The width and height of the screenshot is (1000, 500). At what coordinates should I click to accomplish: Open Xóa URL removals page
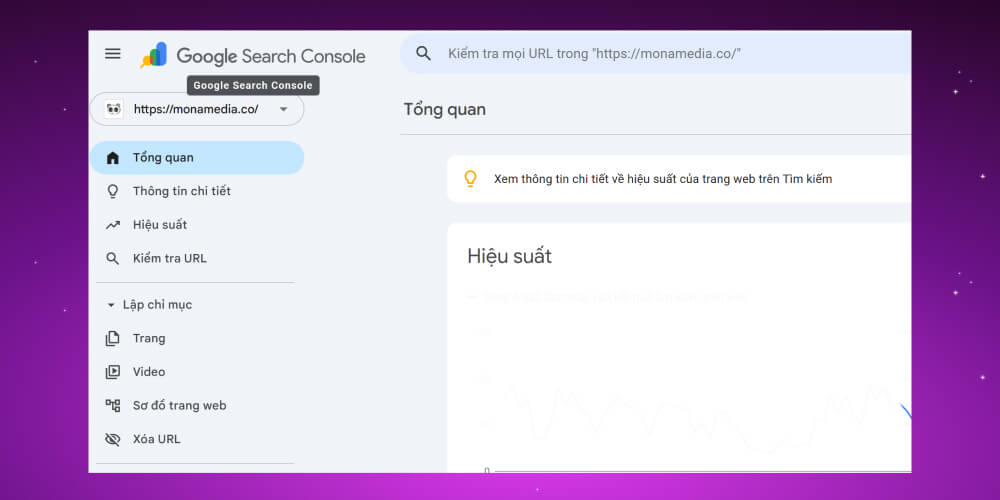tap(197, 439)
